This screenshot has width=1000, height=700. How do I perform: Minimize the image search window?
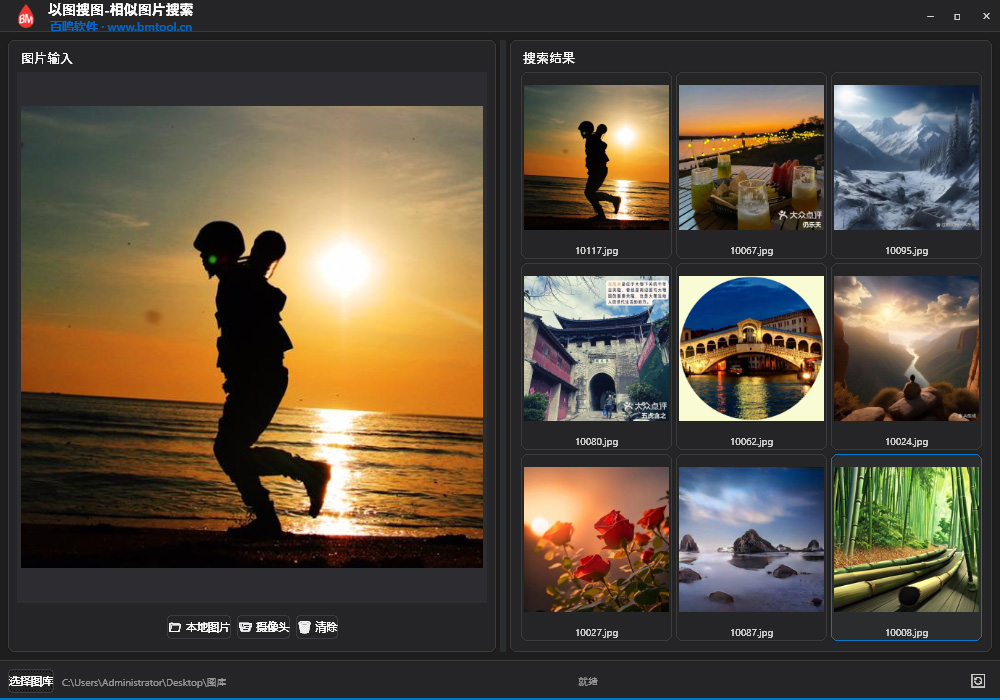click(x=930, y=16)
